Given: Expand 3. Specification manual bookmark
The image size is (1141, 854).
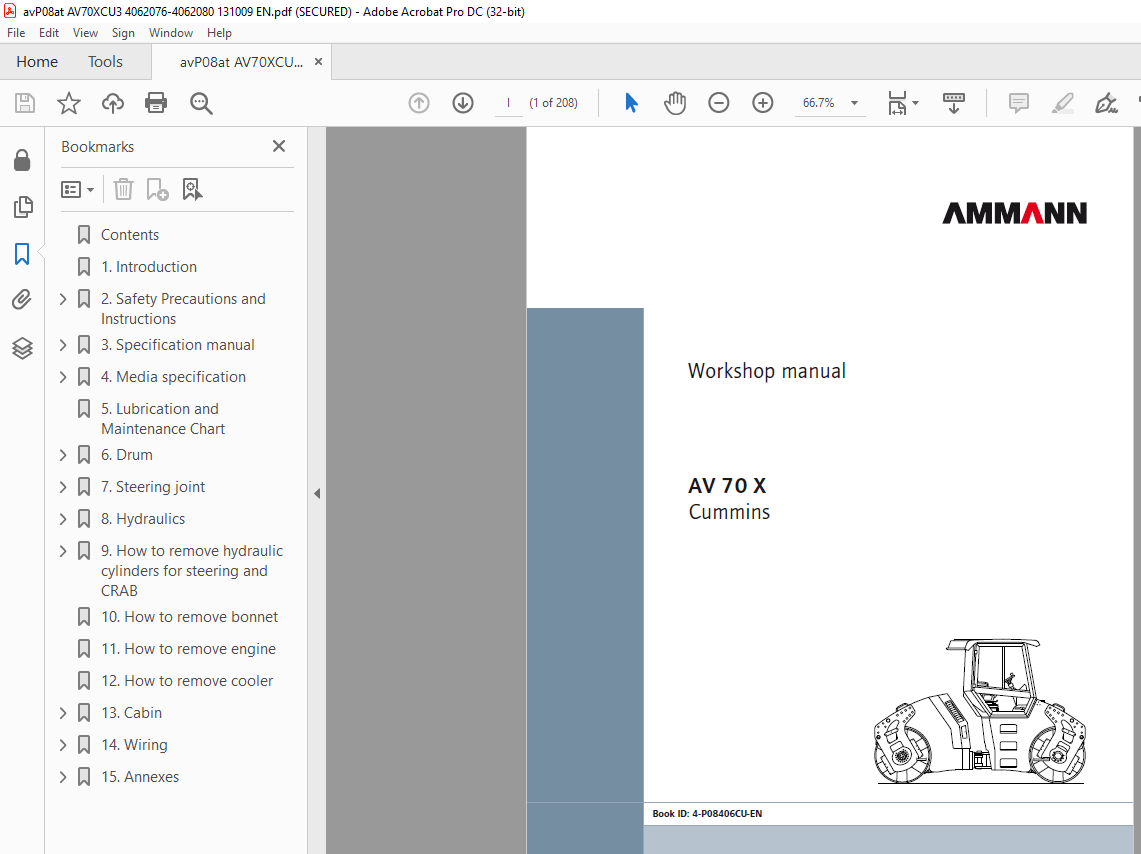Looking at the screenshot, I should click(63, 345).
